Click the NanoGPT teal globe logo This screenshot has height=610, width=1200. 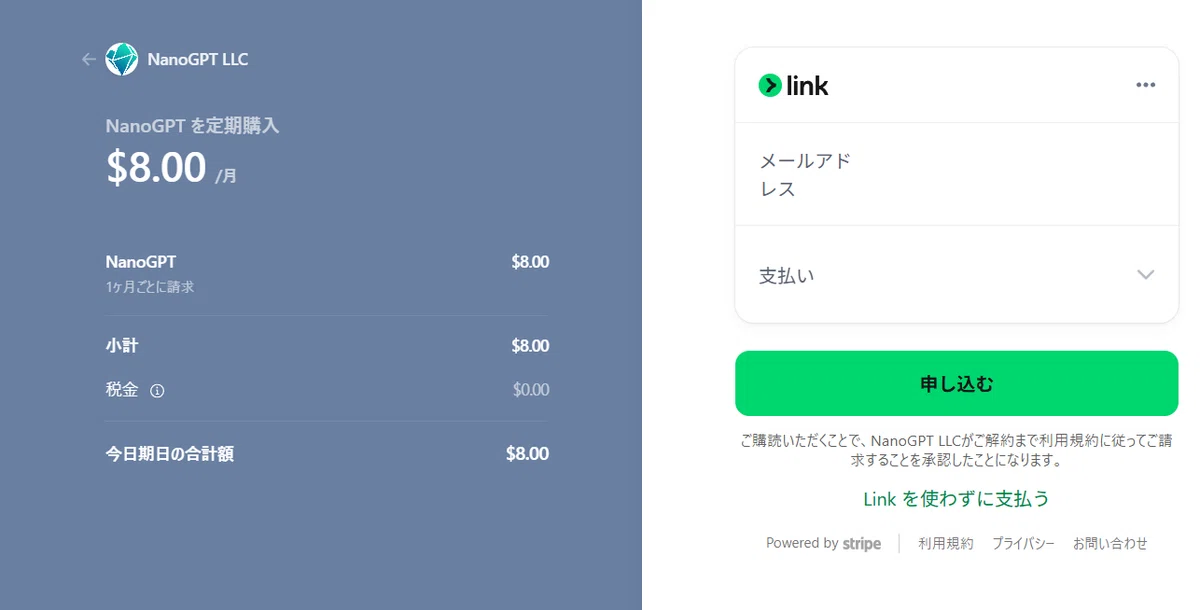[122, 59]
